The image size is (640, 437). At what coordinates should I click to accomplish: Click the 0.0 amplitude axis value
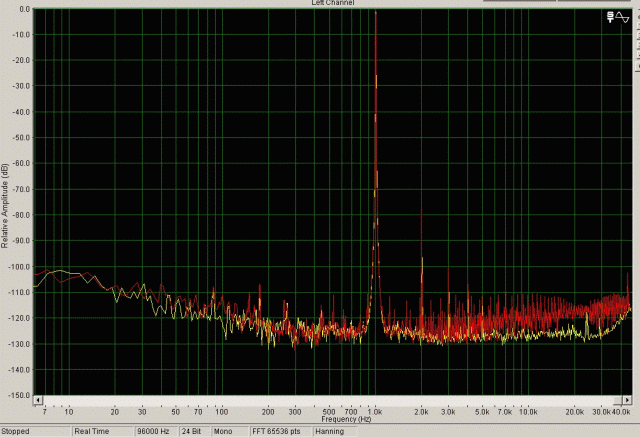coord(24,9)
